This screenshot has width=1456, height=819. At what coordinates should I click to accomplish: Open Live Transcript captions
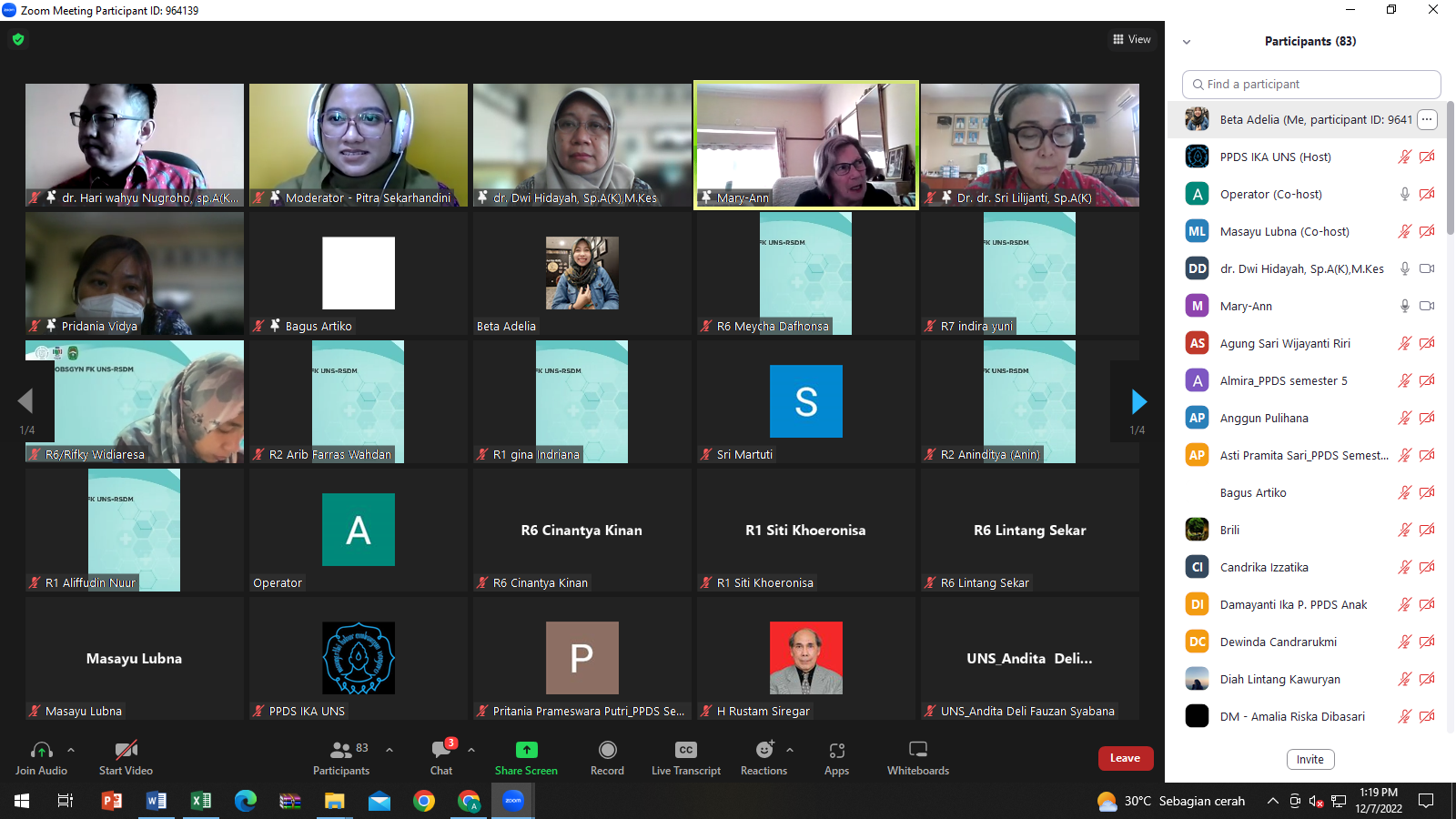coord(685,750)
